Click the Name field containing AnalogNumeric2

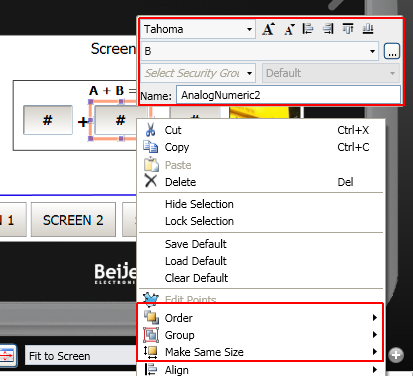[288, 95]
